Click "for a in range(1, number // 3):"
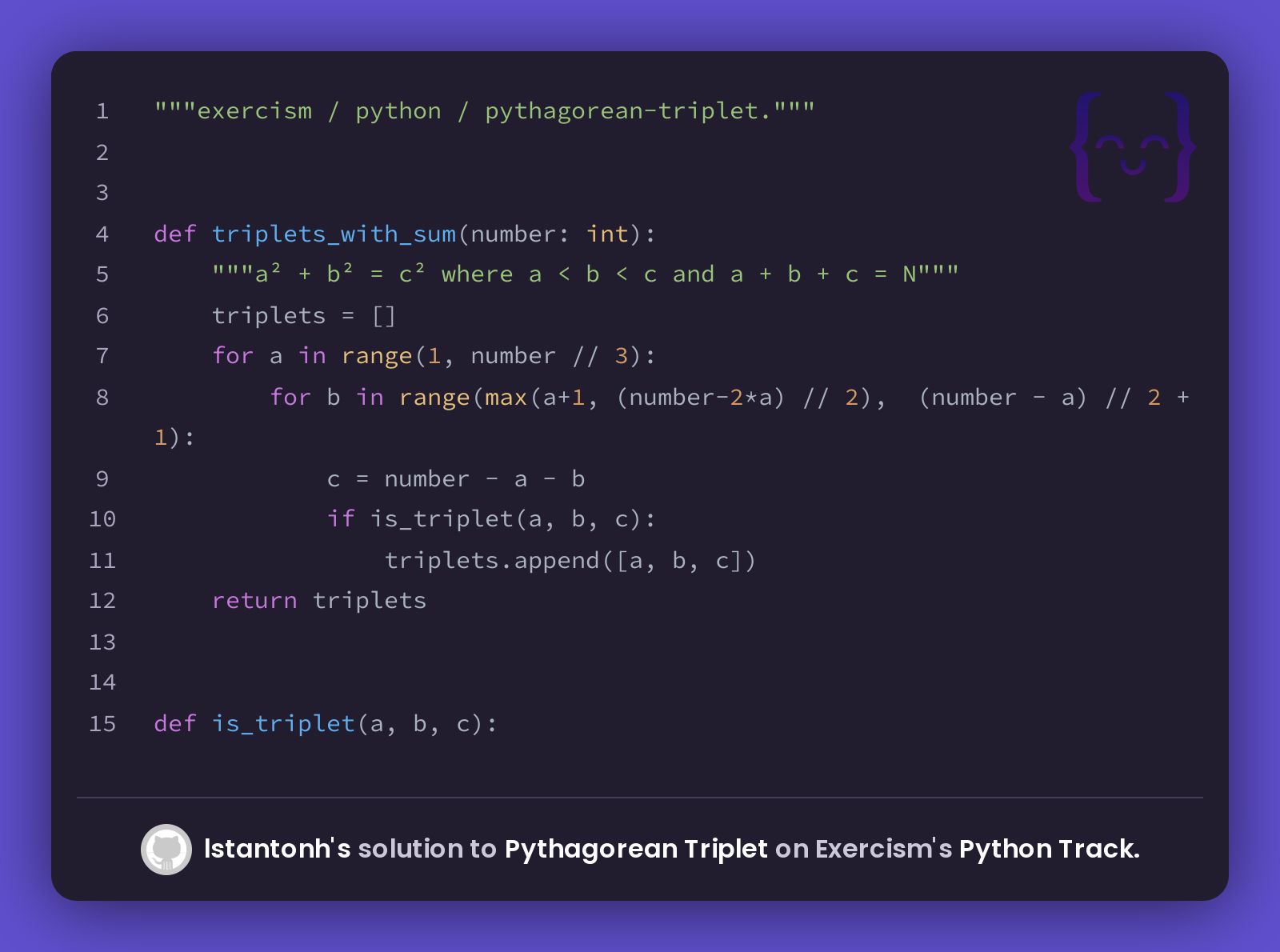 (434, 356)
